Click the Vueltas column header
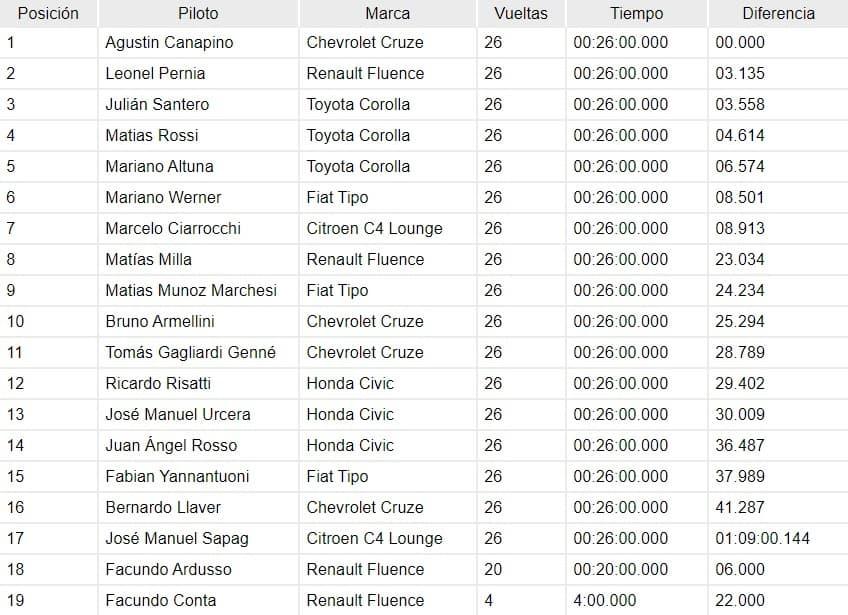Screen dimensions: 848x615 click(520, 14)
